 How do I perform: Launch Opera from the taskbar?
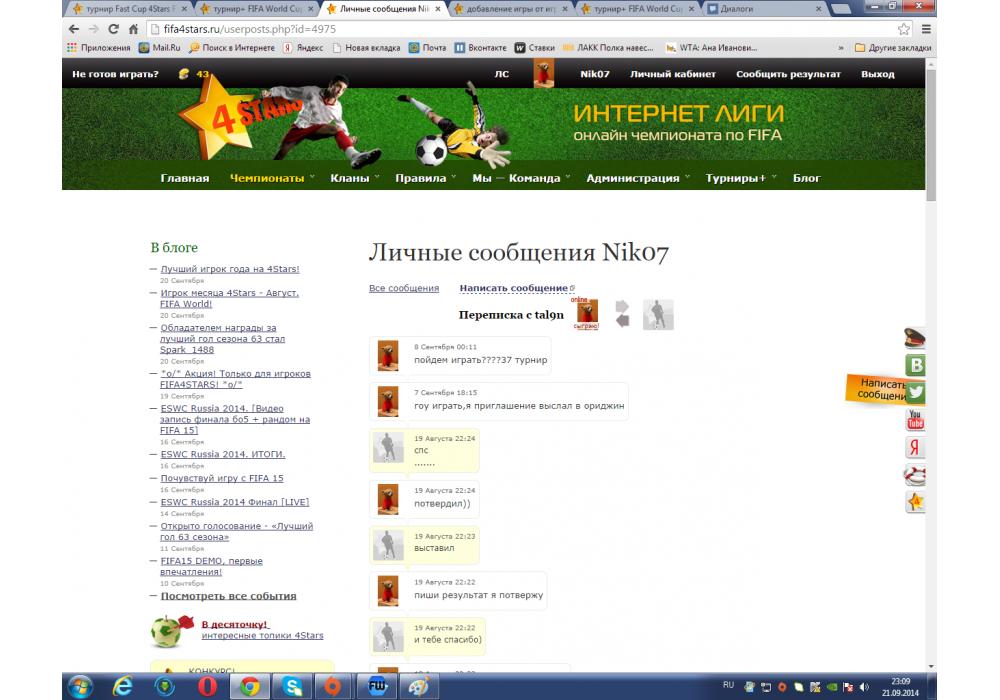(207, 686)
